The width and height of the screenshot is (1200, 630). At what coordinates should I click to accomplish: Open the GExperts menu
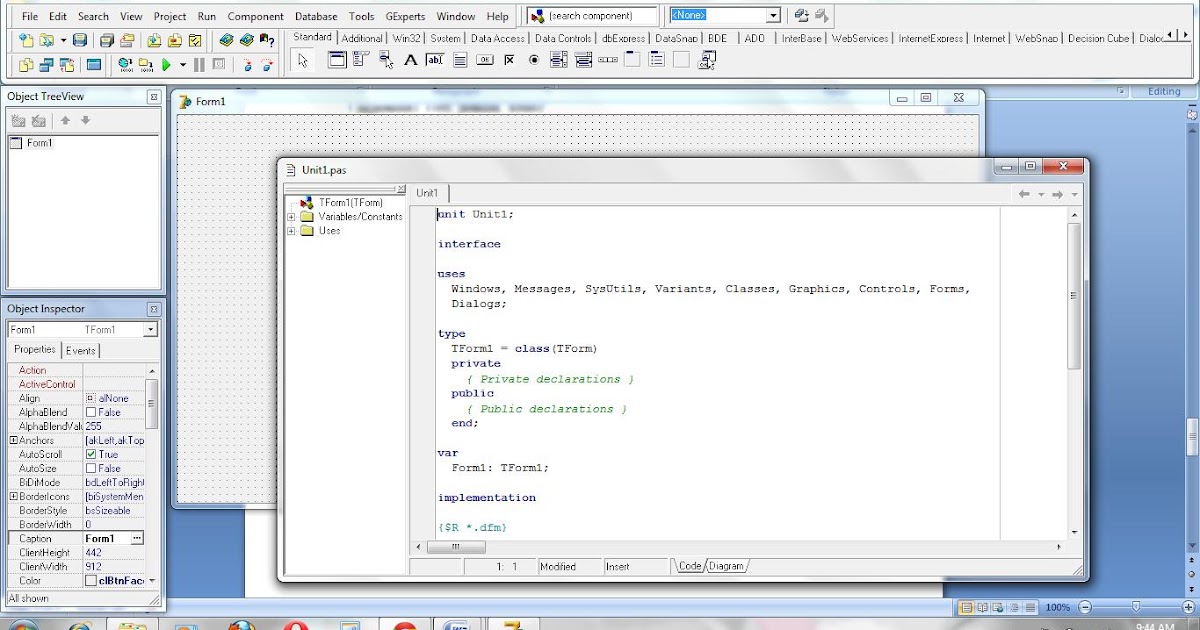pyautogui.click(x=405, y=16)
